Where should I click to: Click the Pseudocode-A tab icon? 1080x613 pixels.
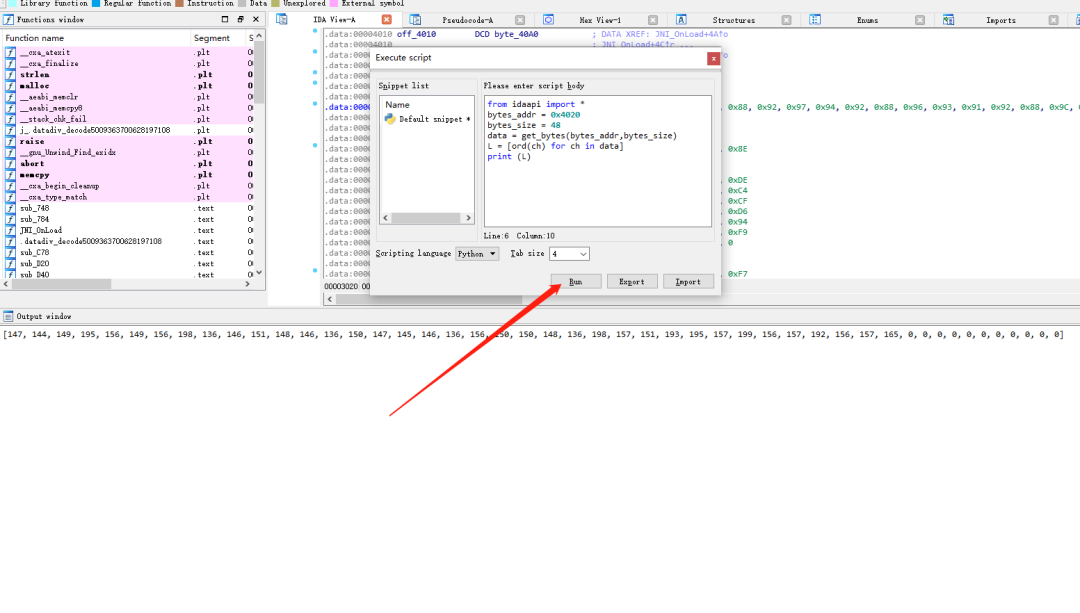pos(415,20)
